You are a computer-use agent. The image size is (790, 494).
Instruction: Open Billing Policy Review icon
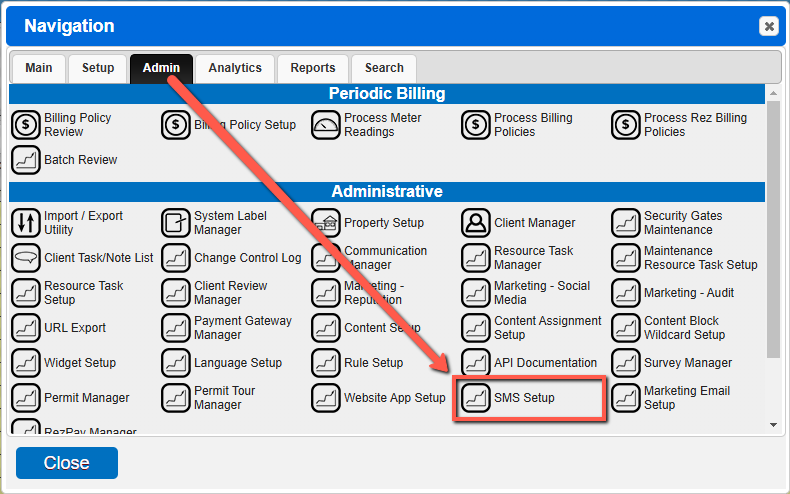coord(26,125)
